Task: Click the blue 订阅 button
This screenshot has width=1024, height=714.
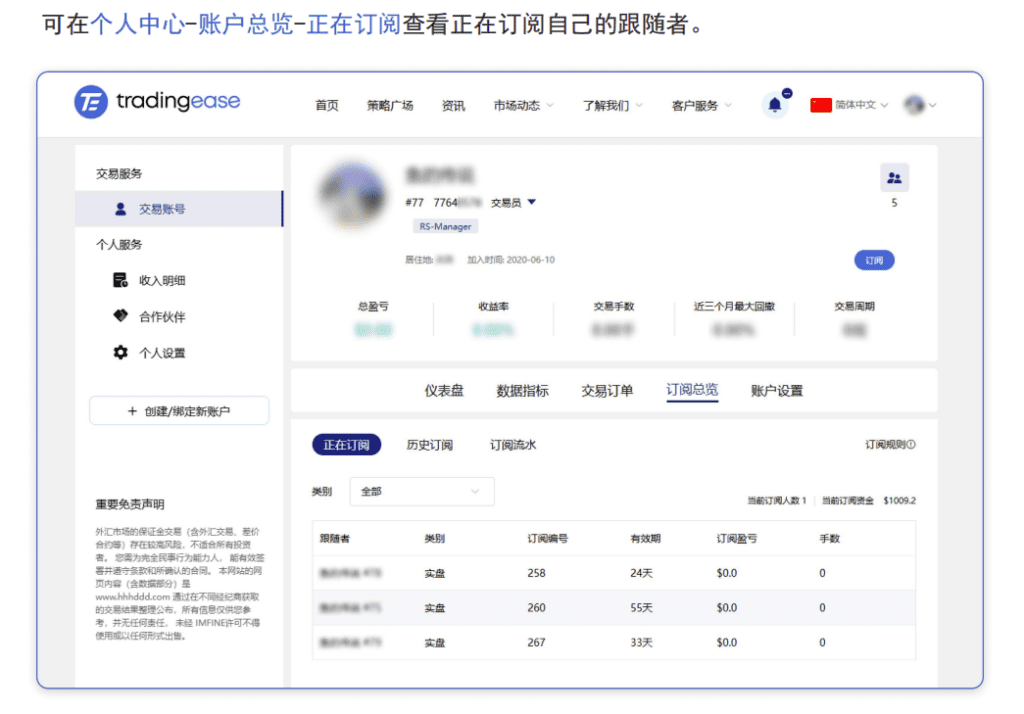Action: [874, 260]
